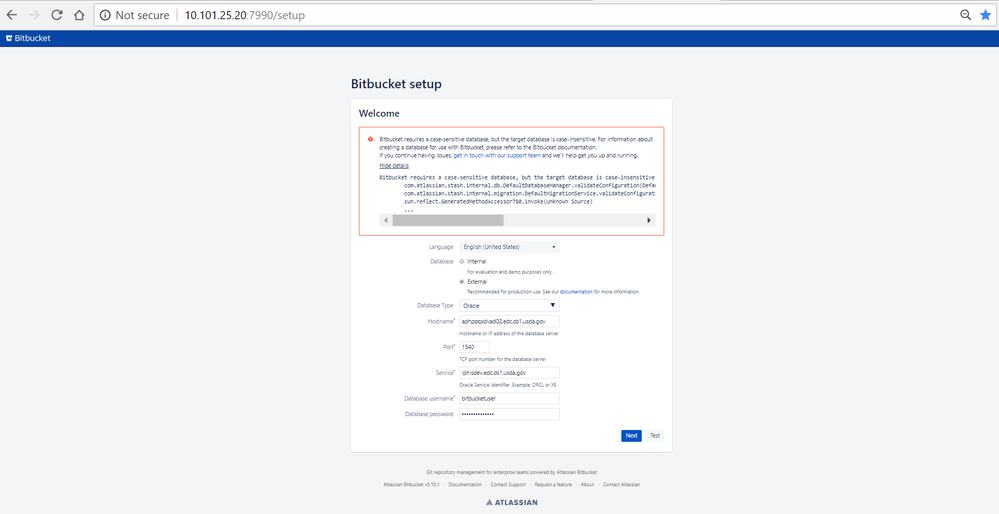
Task: Click 'Oracle Service Identifier' hint text
Action: [x=508, y=385]
